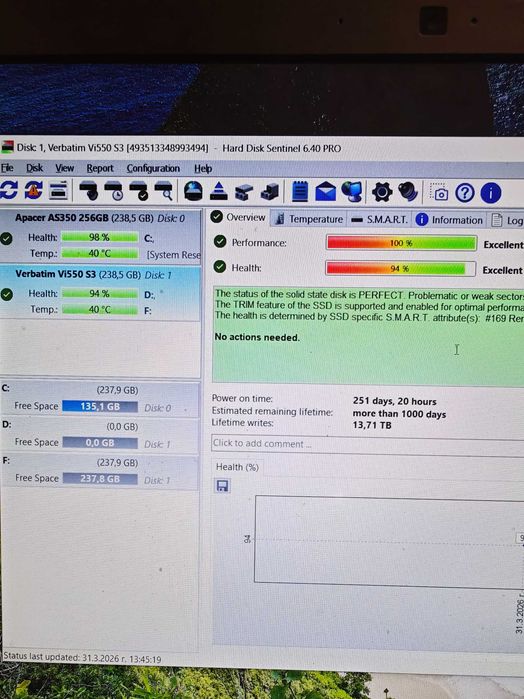The image size is (524, 699).
Task: Click the '251 days, 20 hours' value
Action: pos(394,401)
